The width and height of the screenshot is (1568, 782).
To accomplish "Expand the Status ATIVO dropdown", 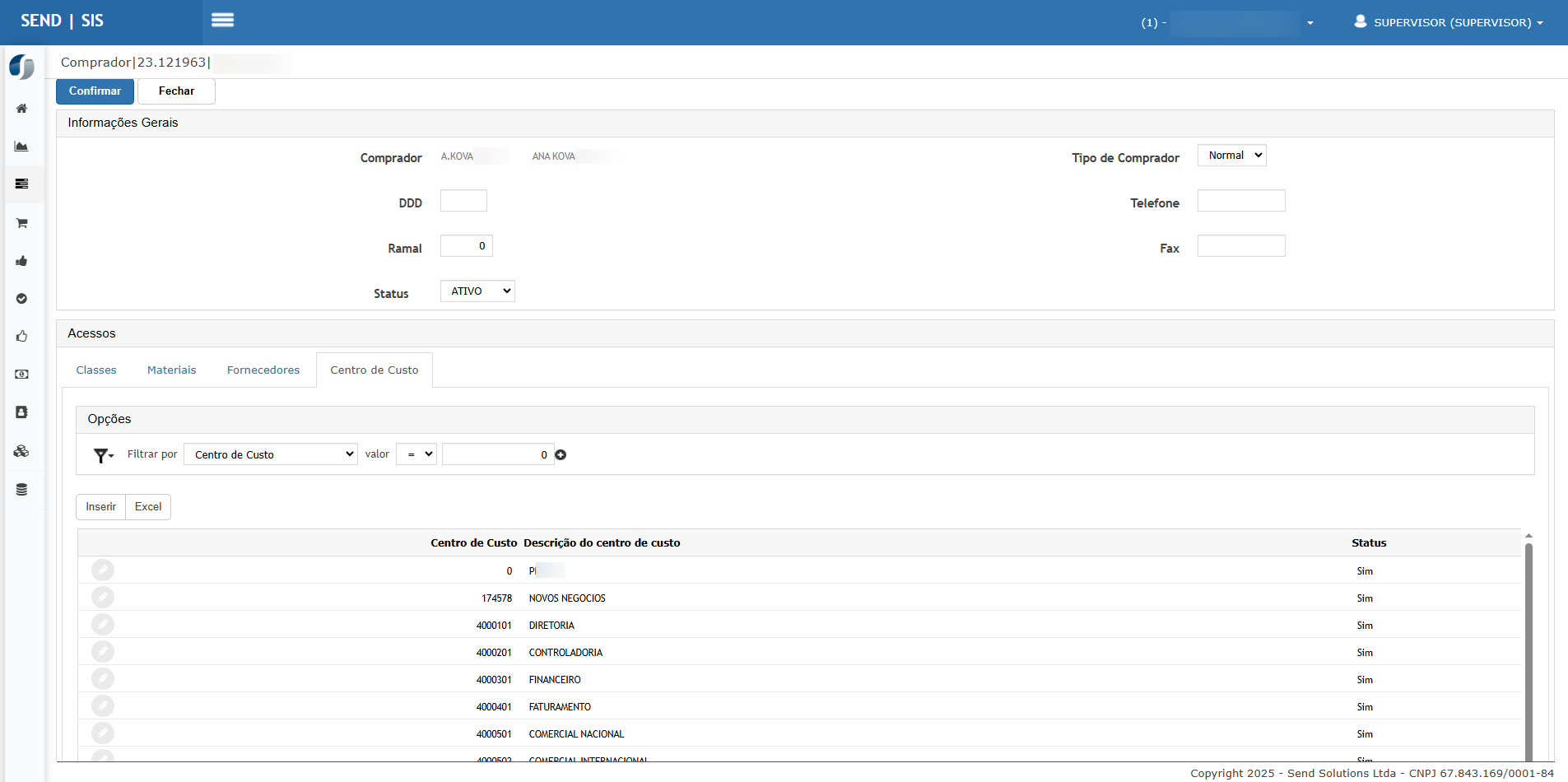I will 477,291.
